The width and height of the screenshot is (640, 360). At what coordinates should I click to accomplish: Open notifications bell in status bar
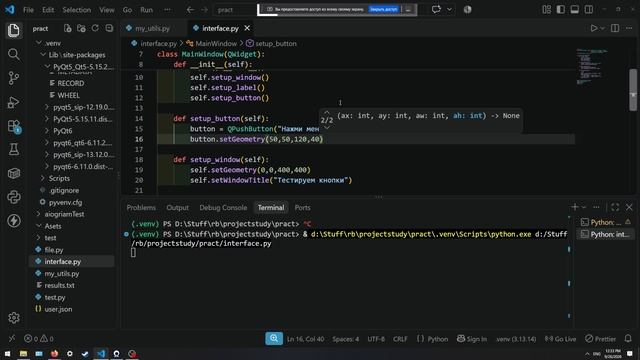628,338
